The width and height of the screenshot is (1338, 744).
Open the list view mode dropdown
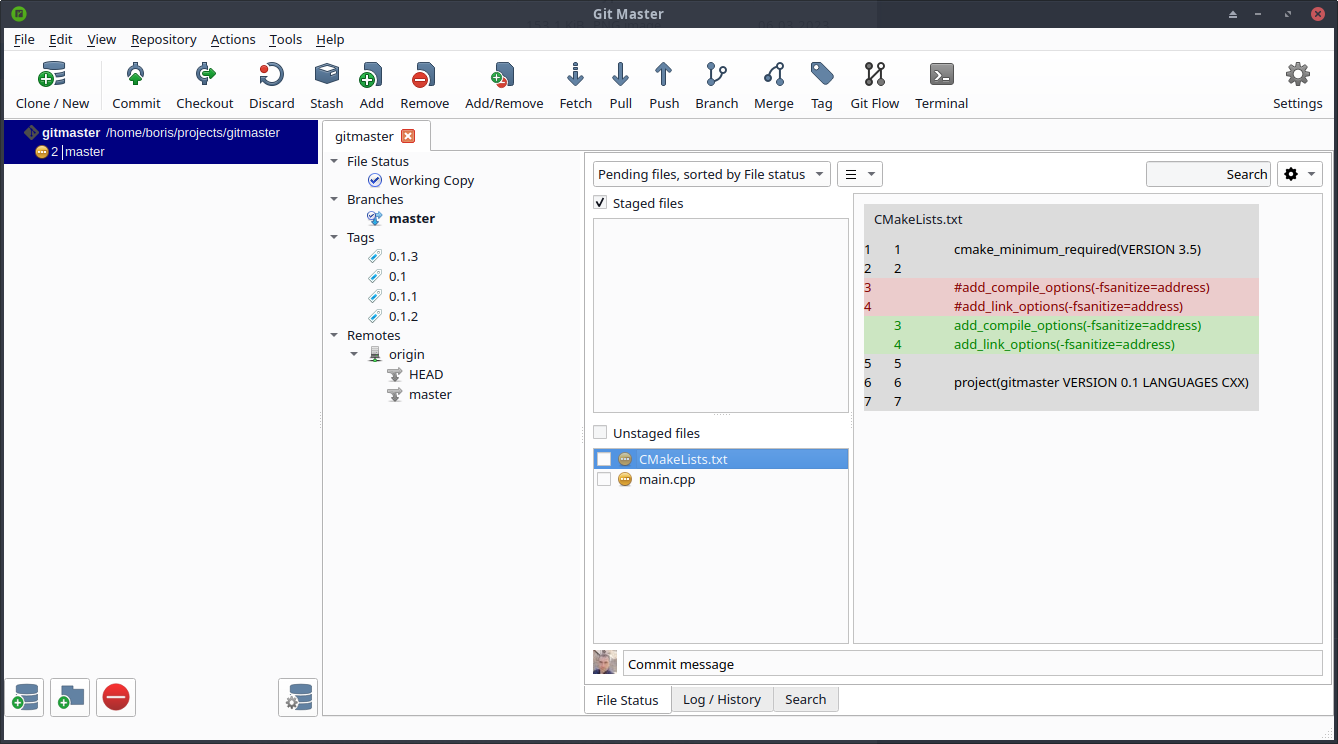click(x=860, y=174)
